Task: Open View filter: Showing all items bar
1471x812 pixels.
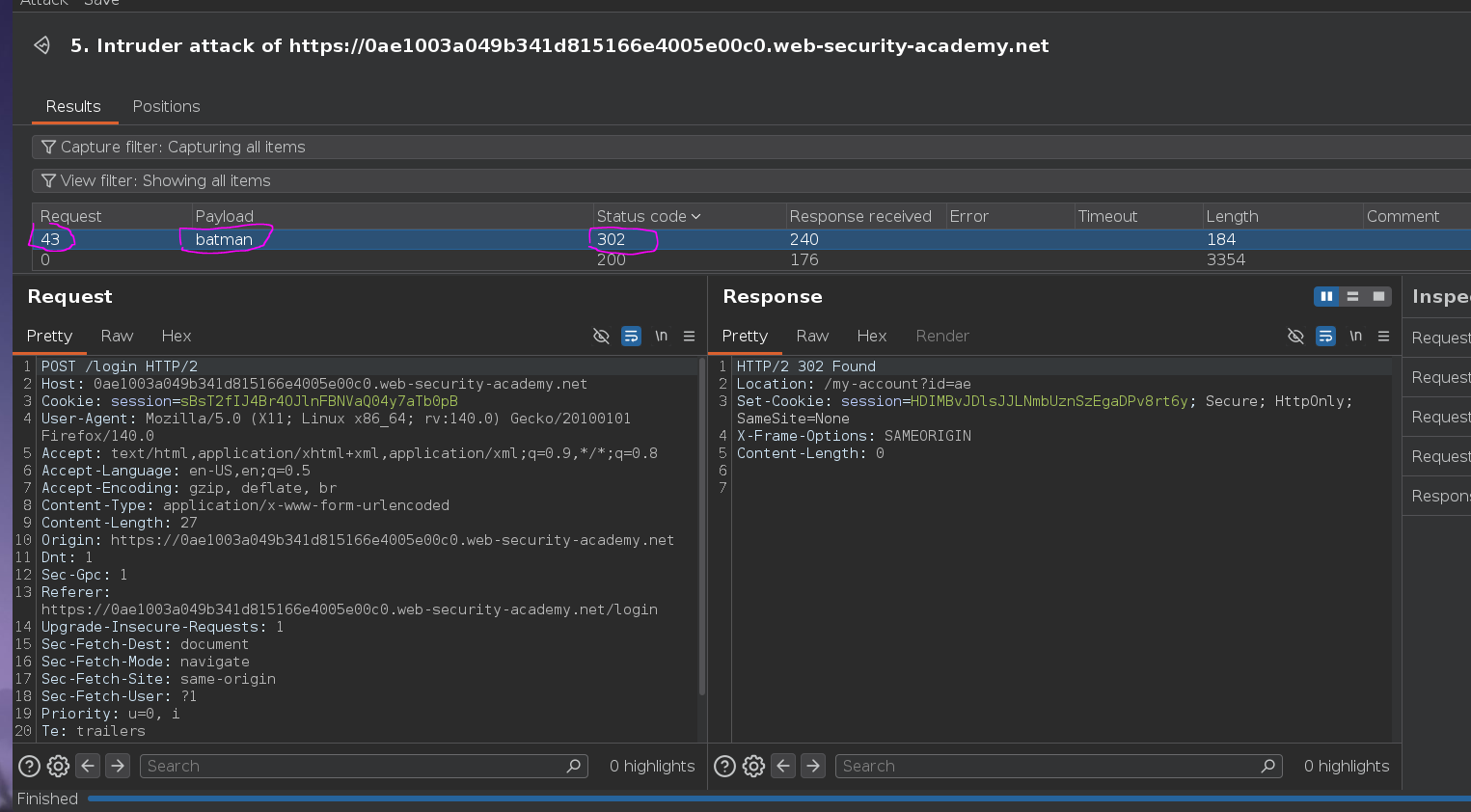Action: (x=751, y=180)
